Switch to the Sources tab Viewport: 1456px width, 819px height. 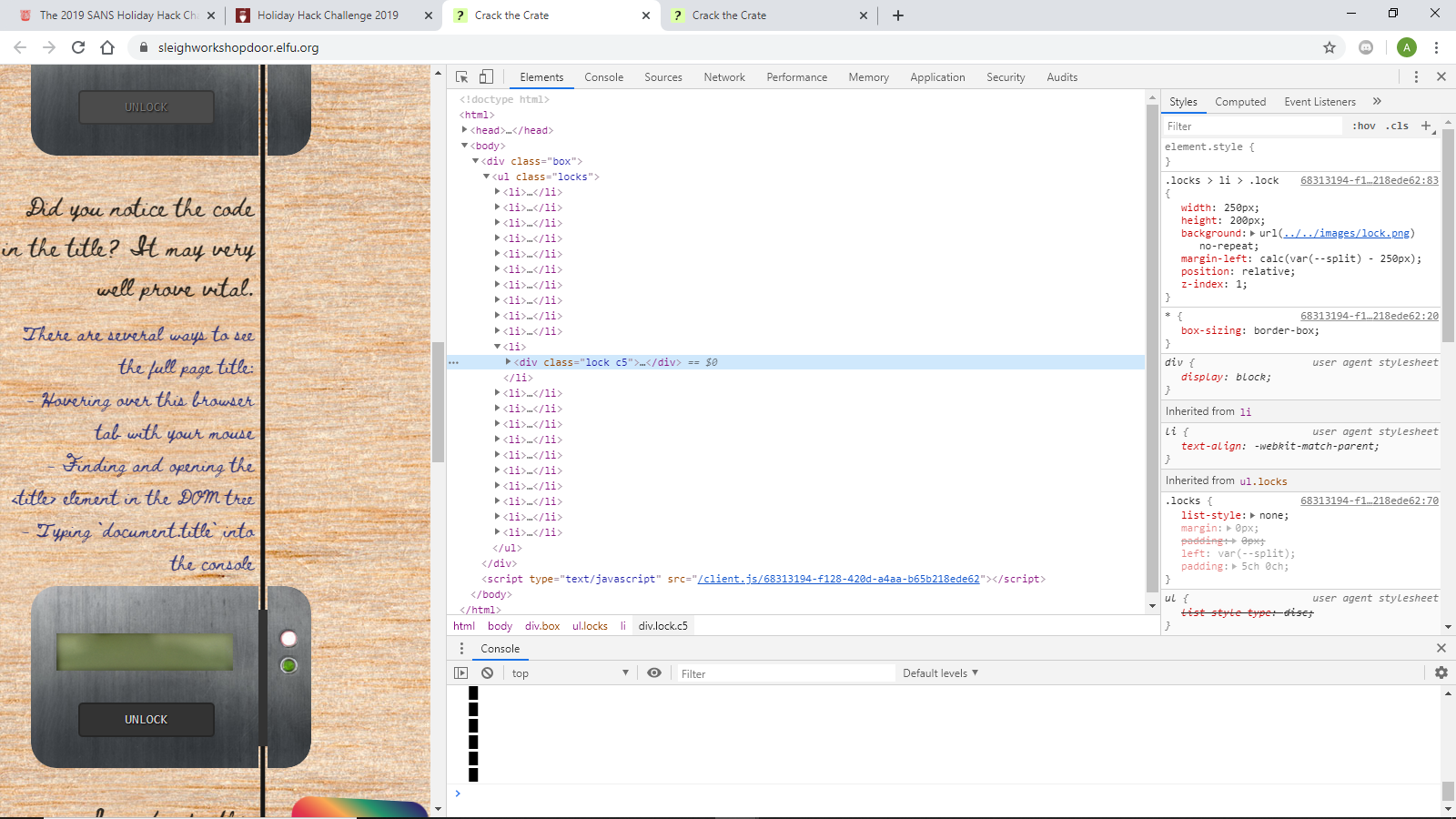pos(663,77)
